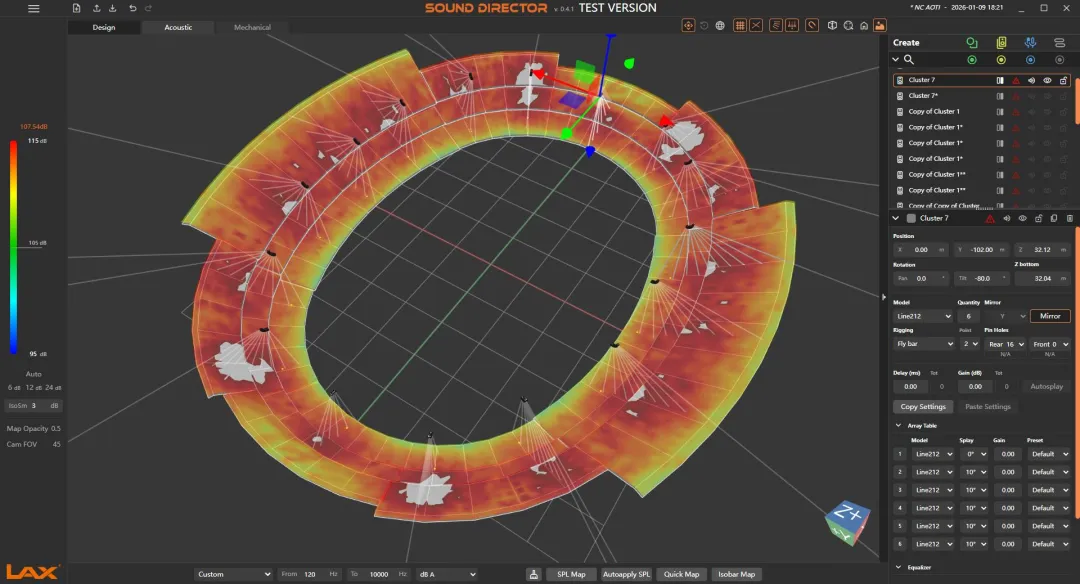Click the Copy Settings button
The width and height of the screenshot is (1080, 584).
coord(923,406)
